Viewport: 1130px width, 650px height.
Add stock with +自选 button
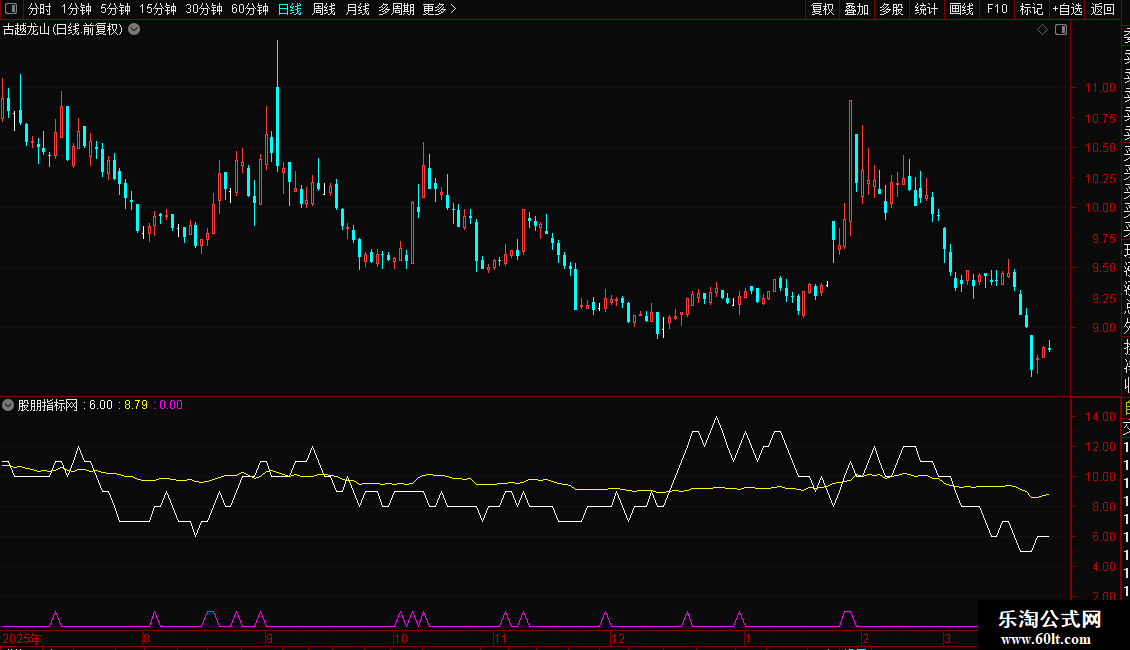(1067, 9)
